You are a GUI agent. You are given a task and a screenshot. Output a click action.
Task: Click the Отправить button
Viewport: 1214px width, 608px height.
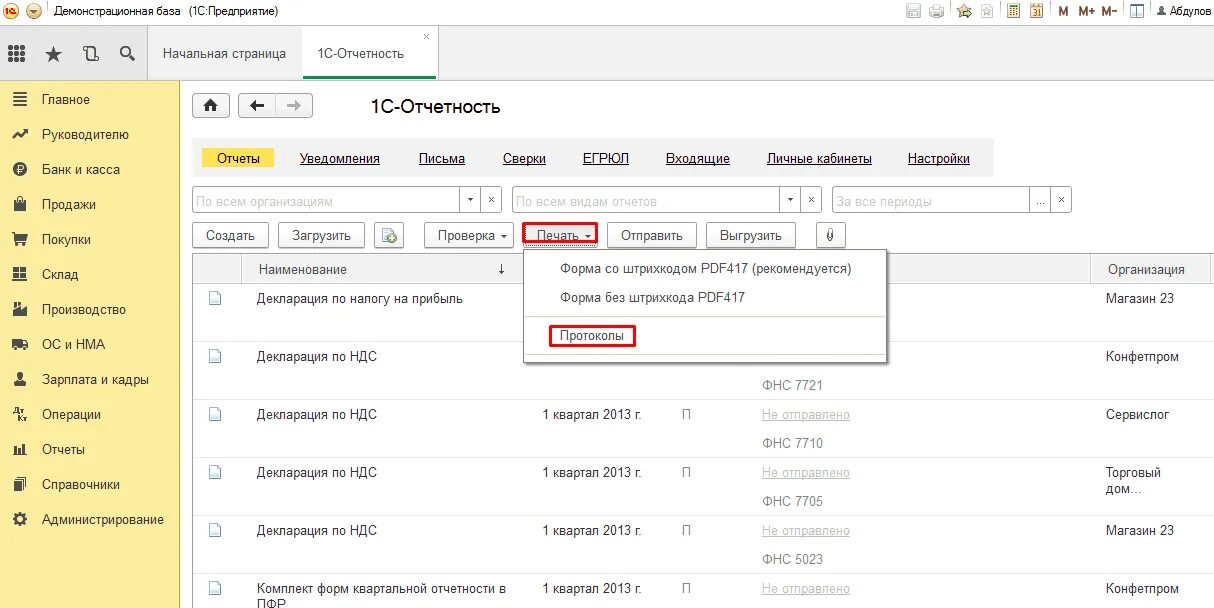click(x=652, y=236)
